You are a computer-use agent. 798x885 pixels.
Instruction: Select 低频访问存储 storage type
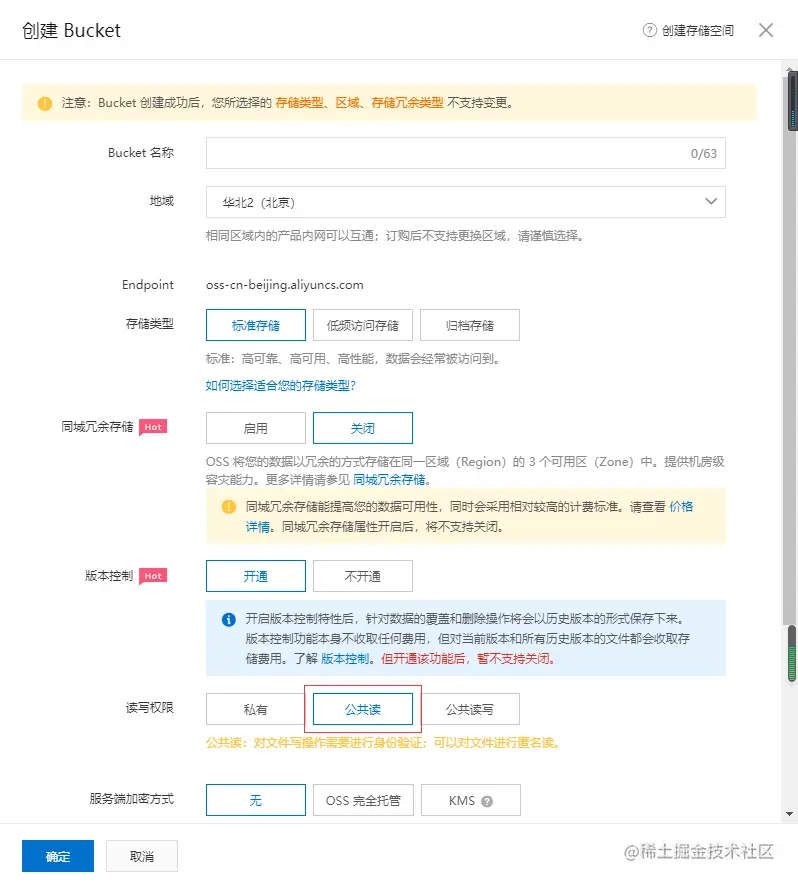coord(363,325)
